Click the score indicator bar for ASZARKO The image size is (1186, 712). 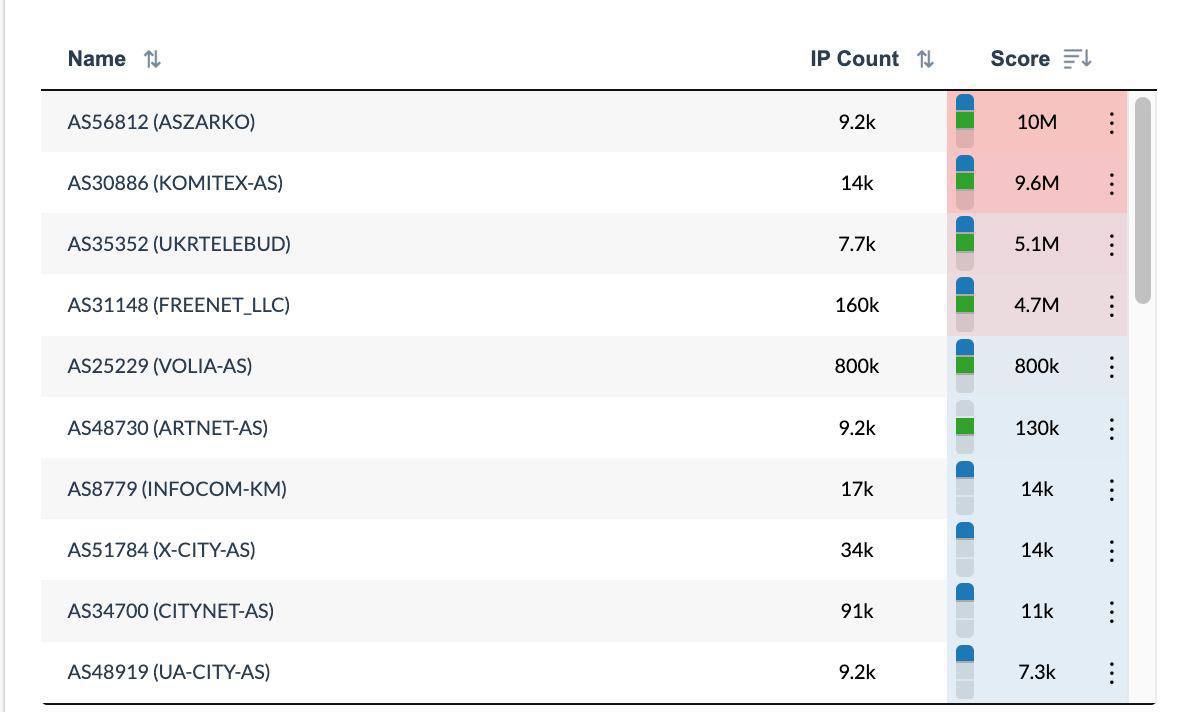tap(965, 122)
